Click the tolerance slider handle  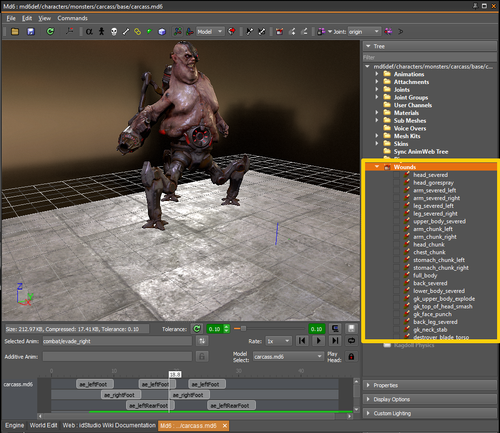click(243, 329)
